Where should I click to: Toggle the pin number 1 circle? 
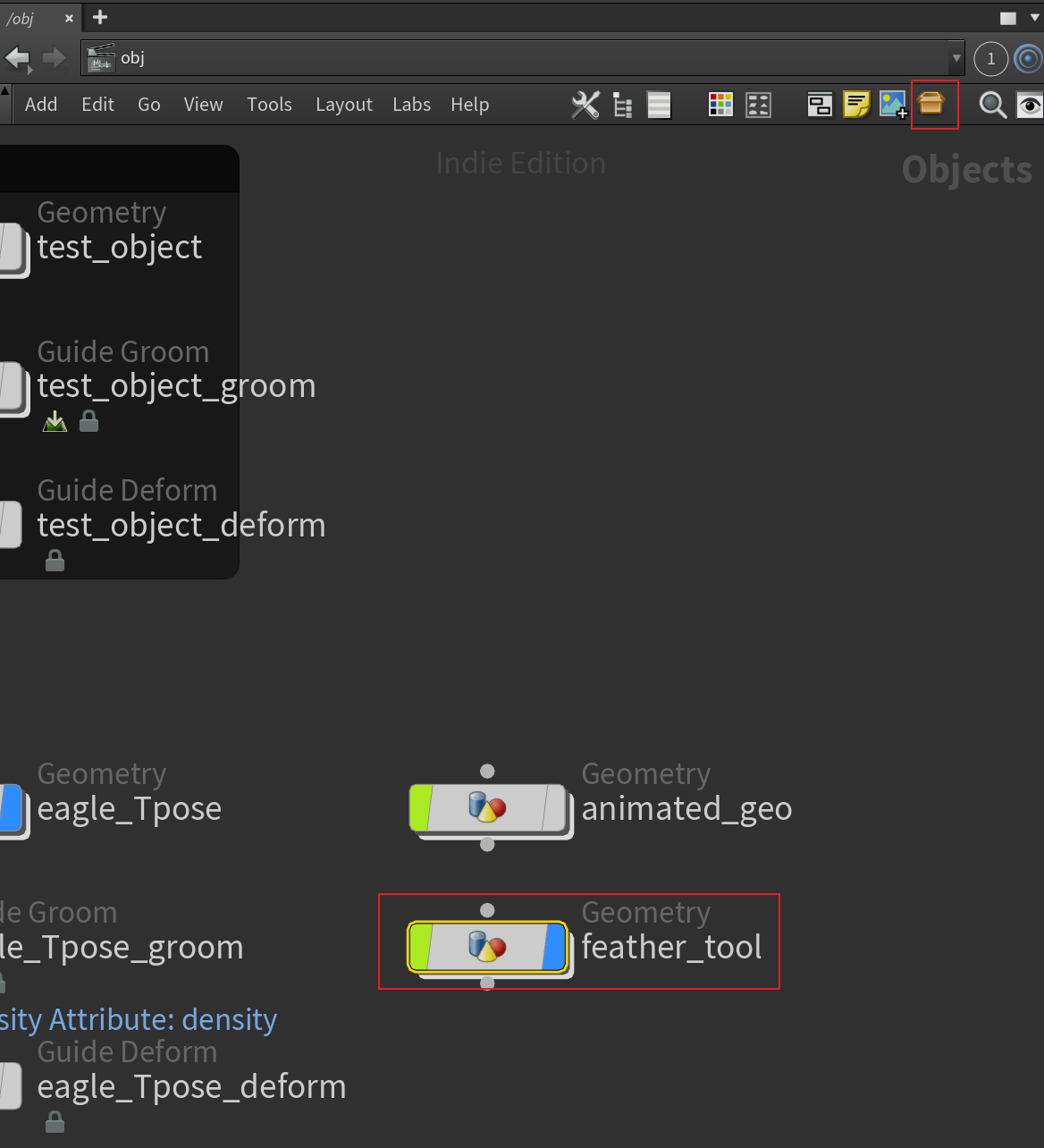pos(990,59)
